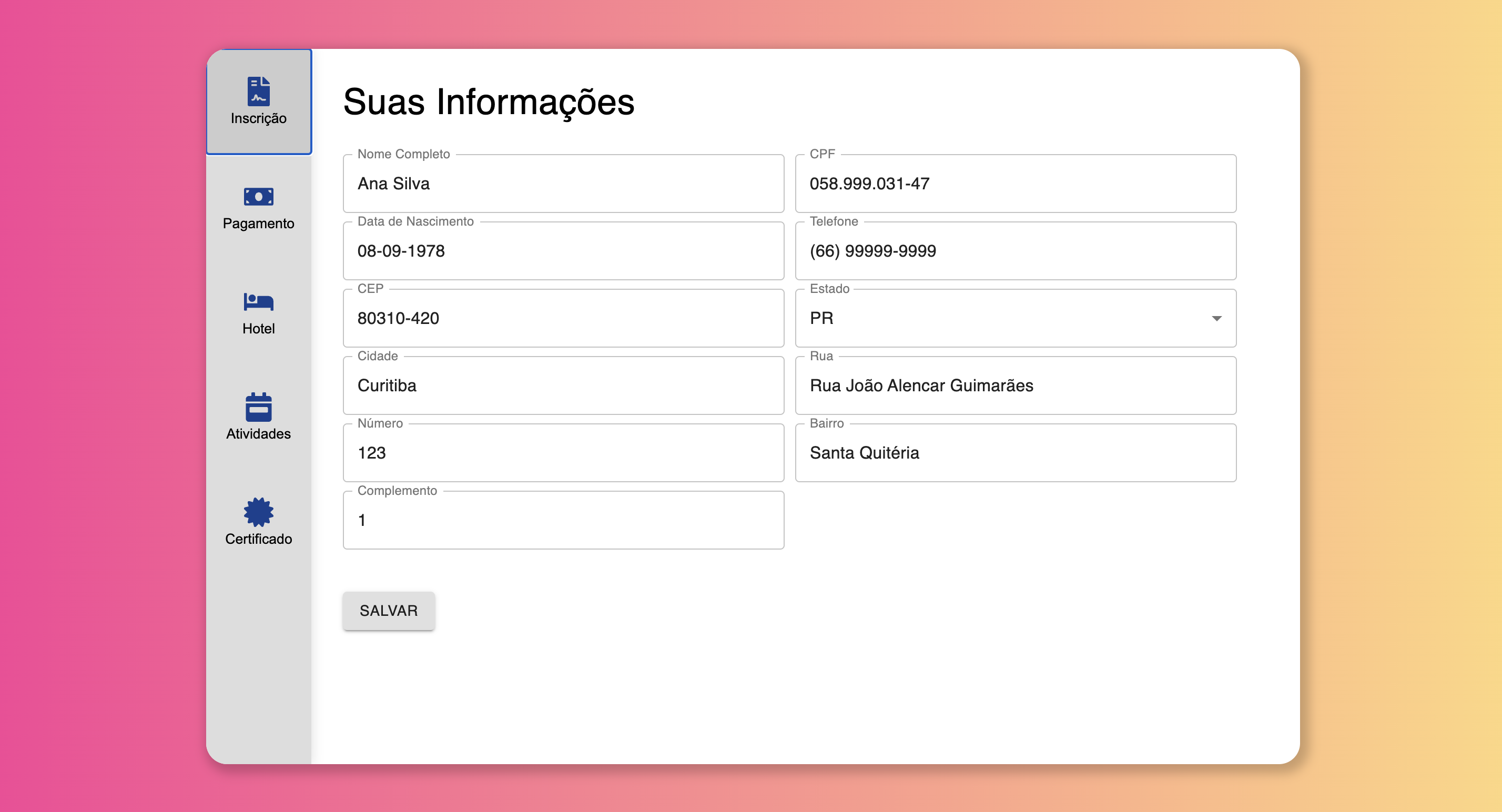Image resolution: width=1502 pixels, height=812 pixels.
Task: Edit the Cidade field with Curitiba
Action: 563,386
